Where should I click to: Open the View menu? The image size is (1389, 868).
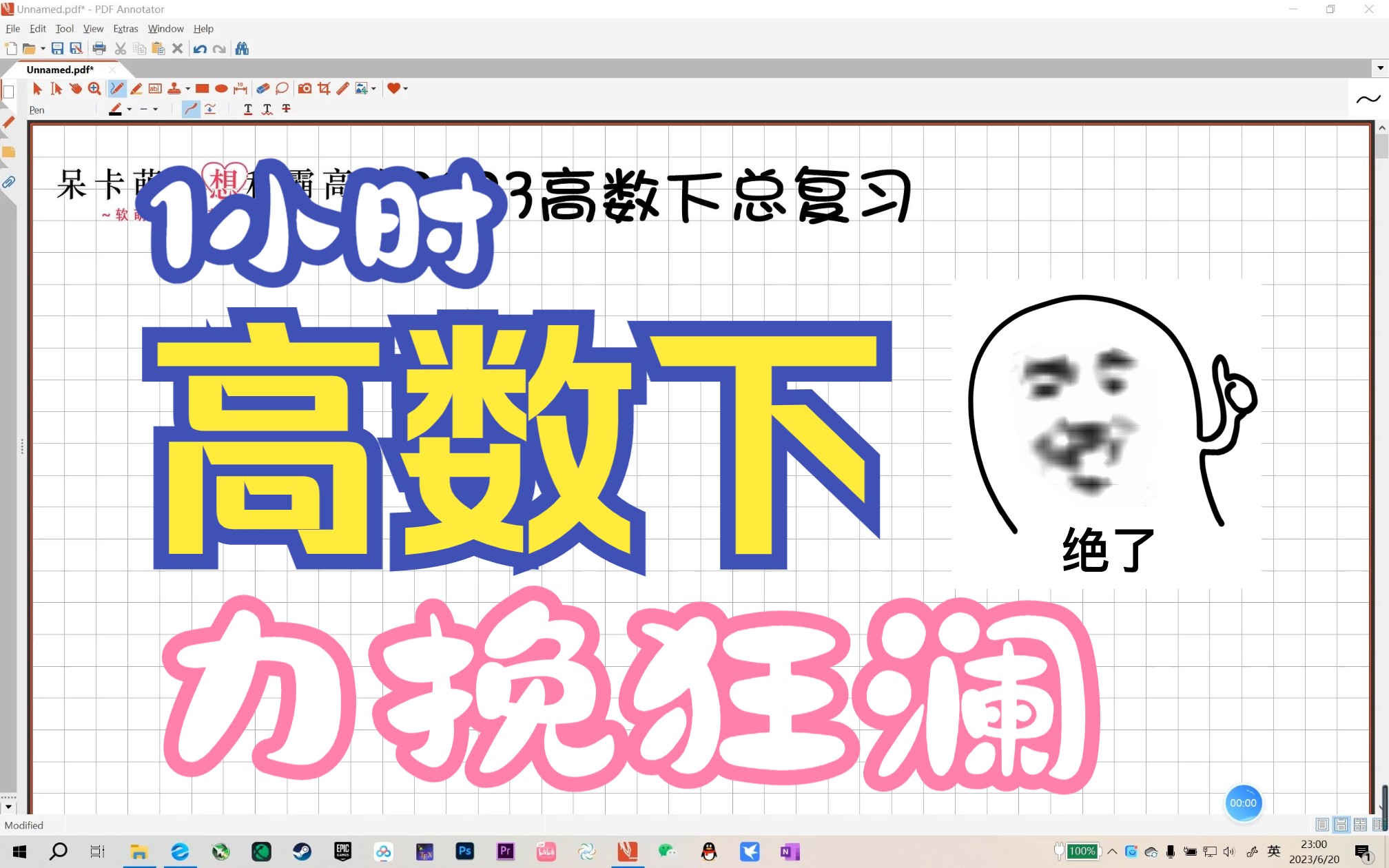[x=93, y=29]
